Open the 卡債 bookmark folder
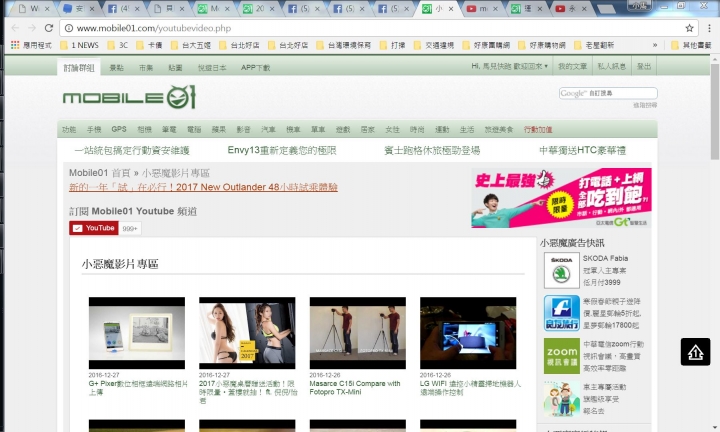Viewport: 720px width, 432px height. pyautogui.click(x=149, y=45)
